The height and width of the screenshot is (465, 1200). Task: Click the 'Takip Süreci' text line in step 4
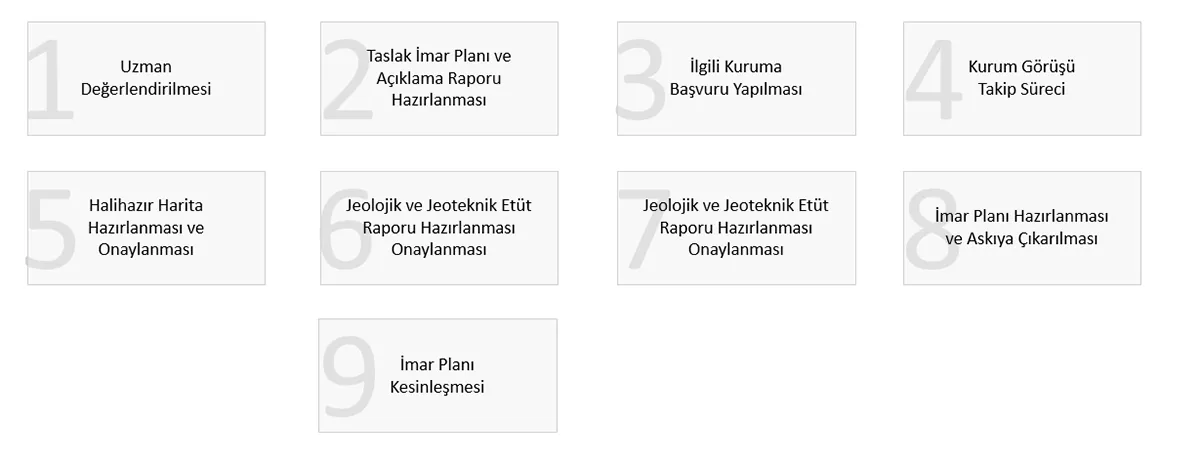coord(1021,89)
